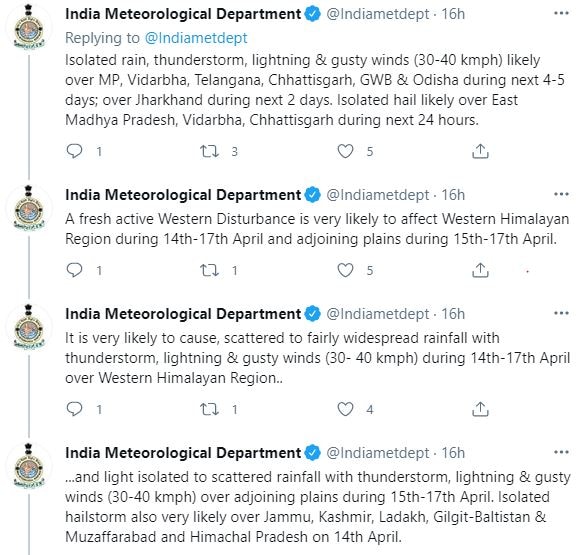Share the isolated rain thunderstorm tweet
The width and height of the screenshot is (581, 555).
[480, 151]
